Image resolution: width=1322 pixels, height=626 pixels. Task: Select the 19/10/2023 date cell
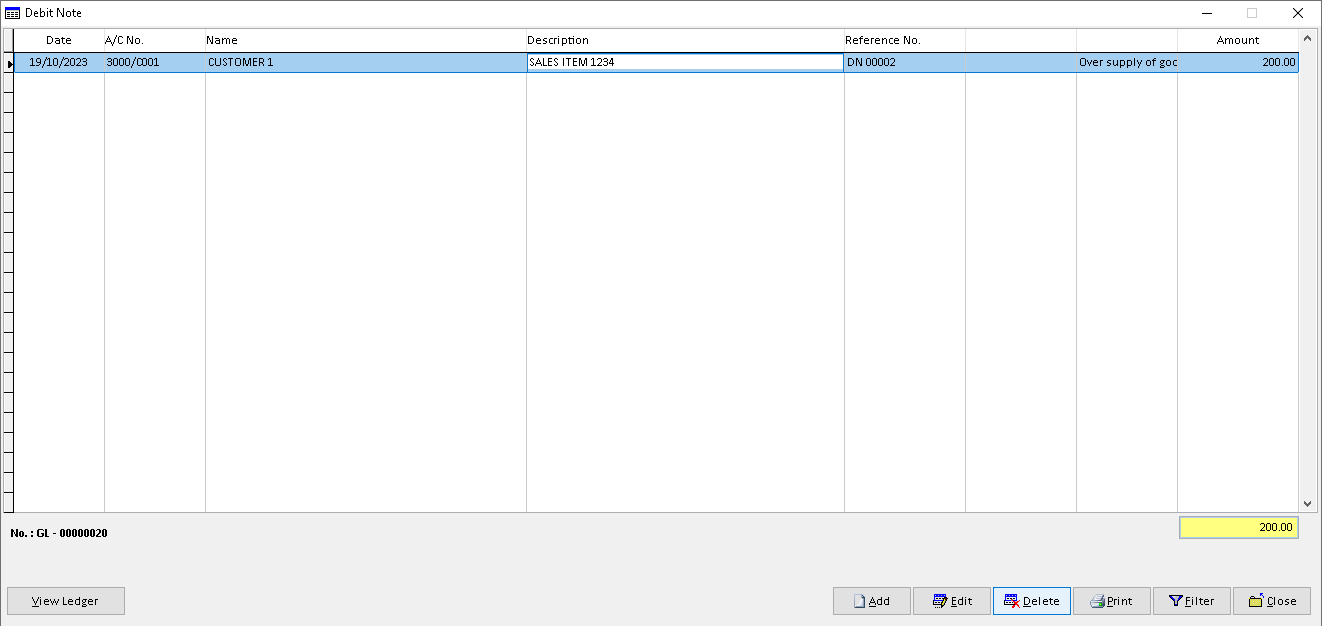pyautogui.click(x=59, y=62)
